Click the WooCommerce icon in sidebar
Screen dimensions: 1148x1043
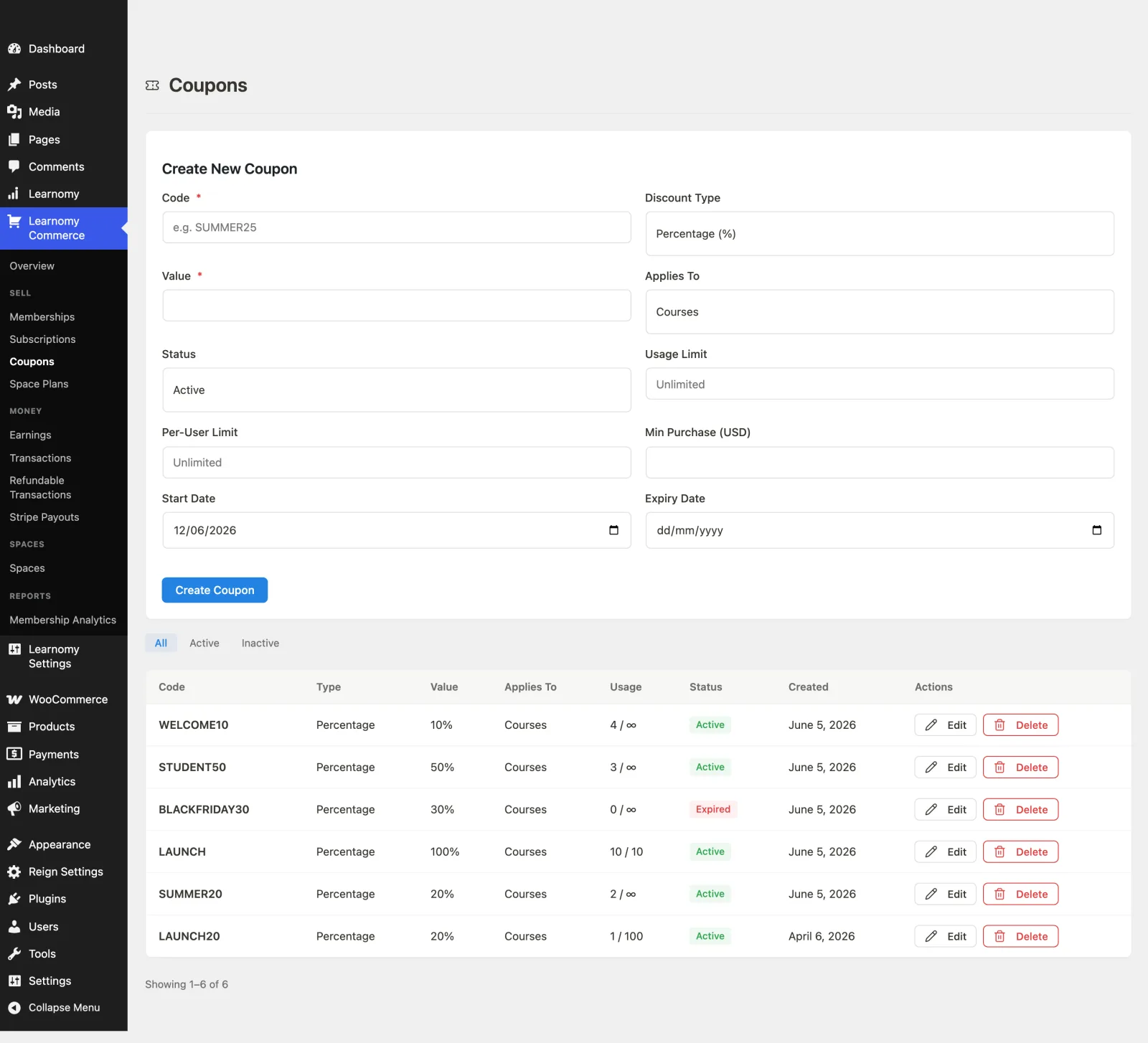(x=14, y=699)
